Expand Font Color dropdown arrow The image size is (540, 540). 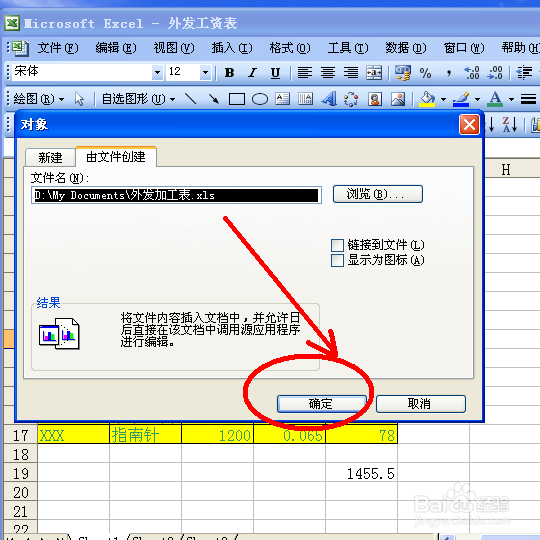tap(511, 99)
